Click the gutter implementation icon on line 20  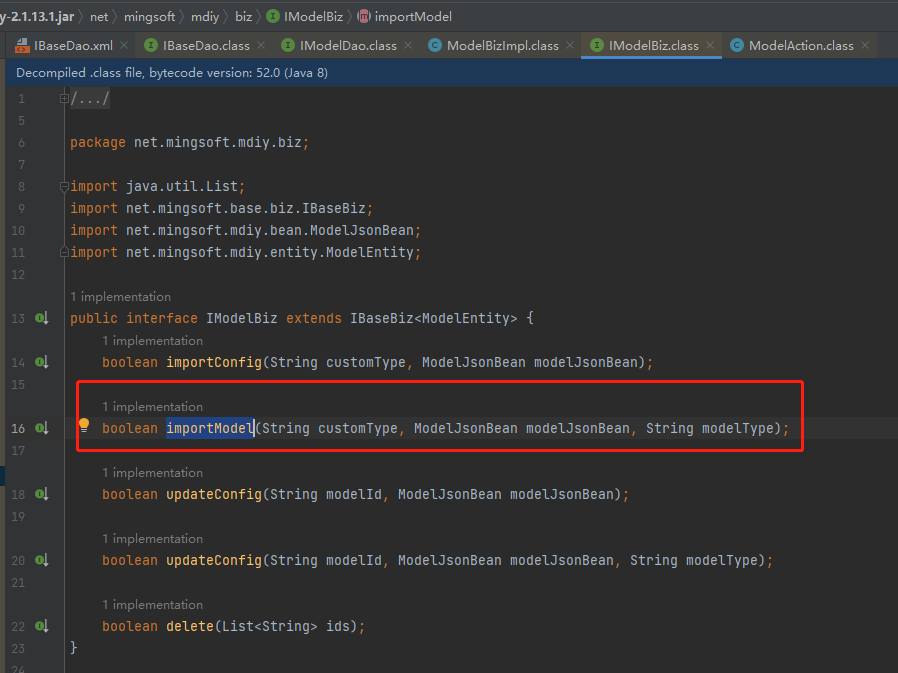[x=41, y=560]
